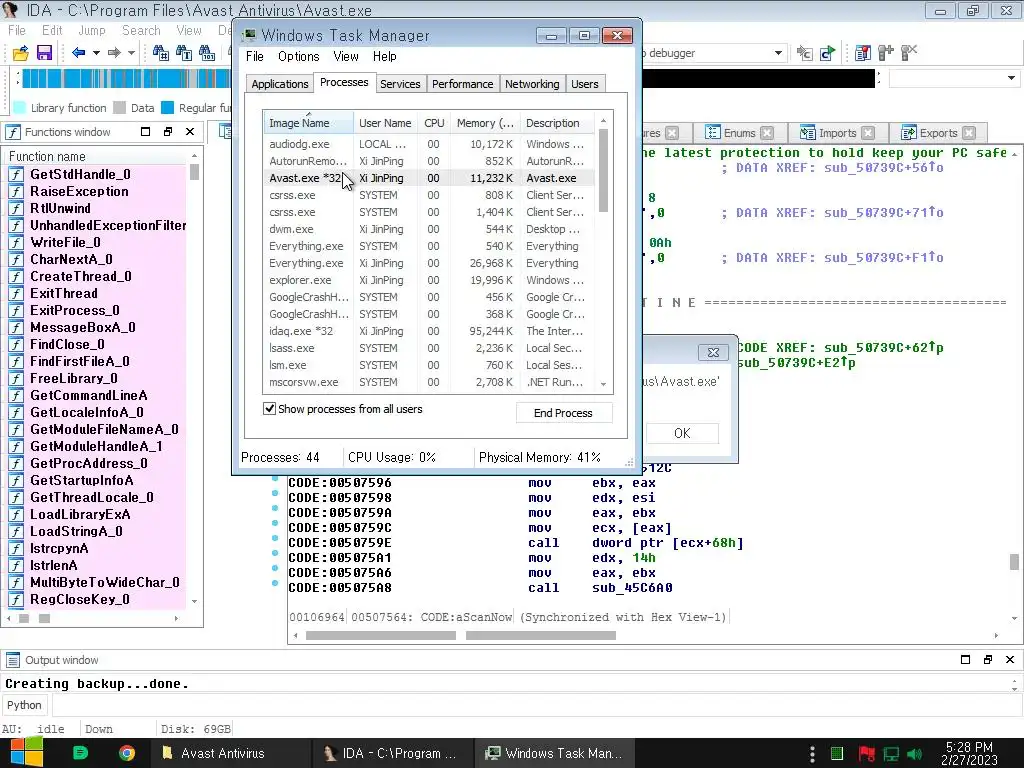Sort processes by CPU column
This screenshot has height=768, width=1024.
click(x=434, y=123)
